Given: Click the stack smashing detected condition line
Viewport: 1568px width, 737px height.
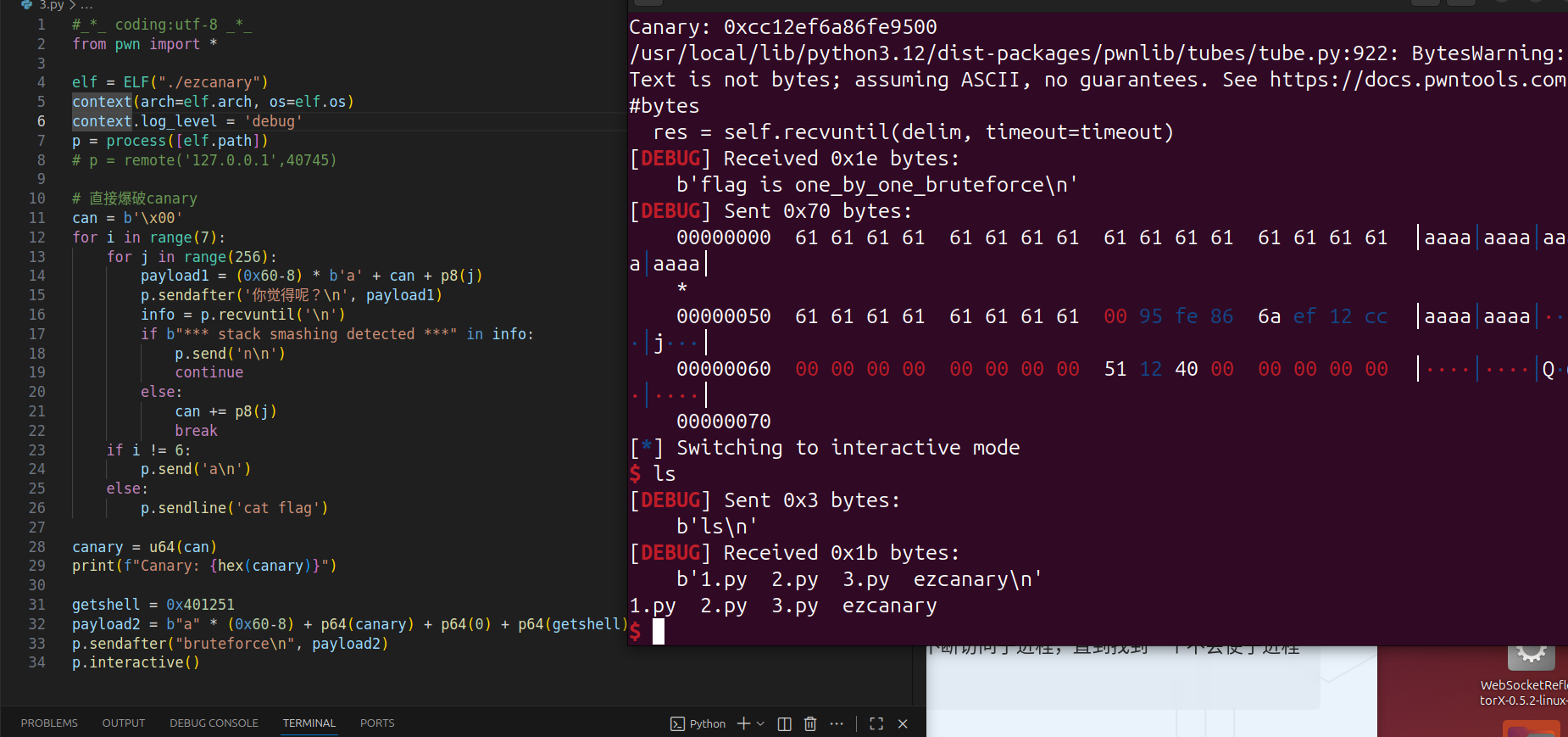Looking at the screenshot, I should click(x=337, y=334).
